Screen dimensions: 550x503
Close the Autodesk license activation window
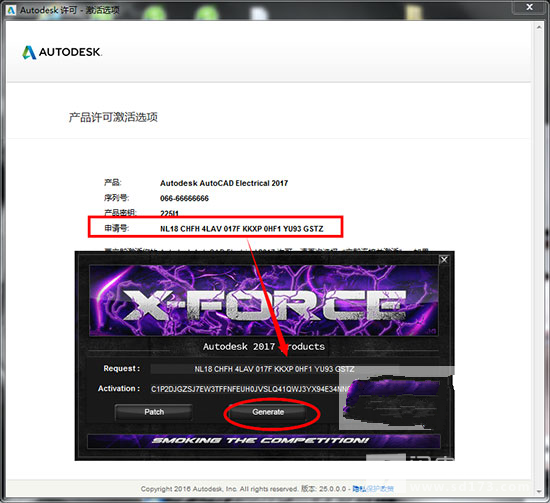pyautogui.click(x=530, y=7)
